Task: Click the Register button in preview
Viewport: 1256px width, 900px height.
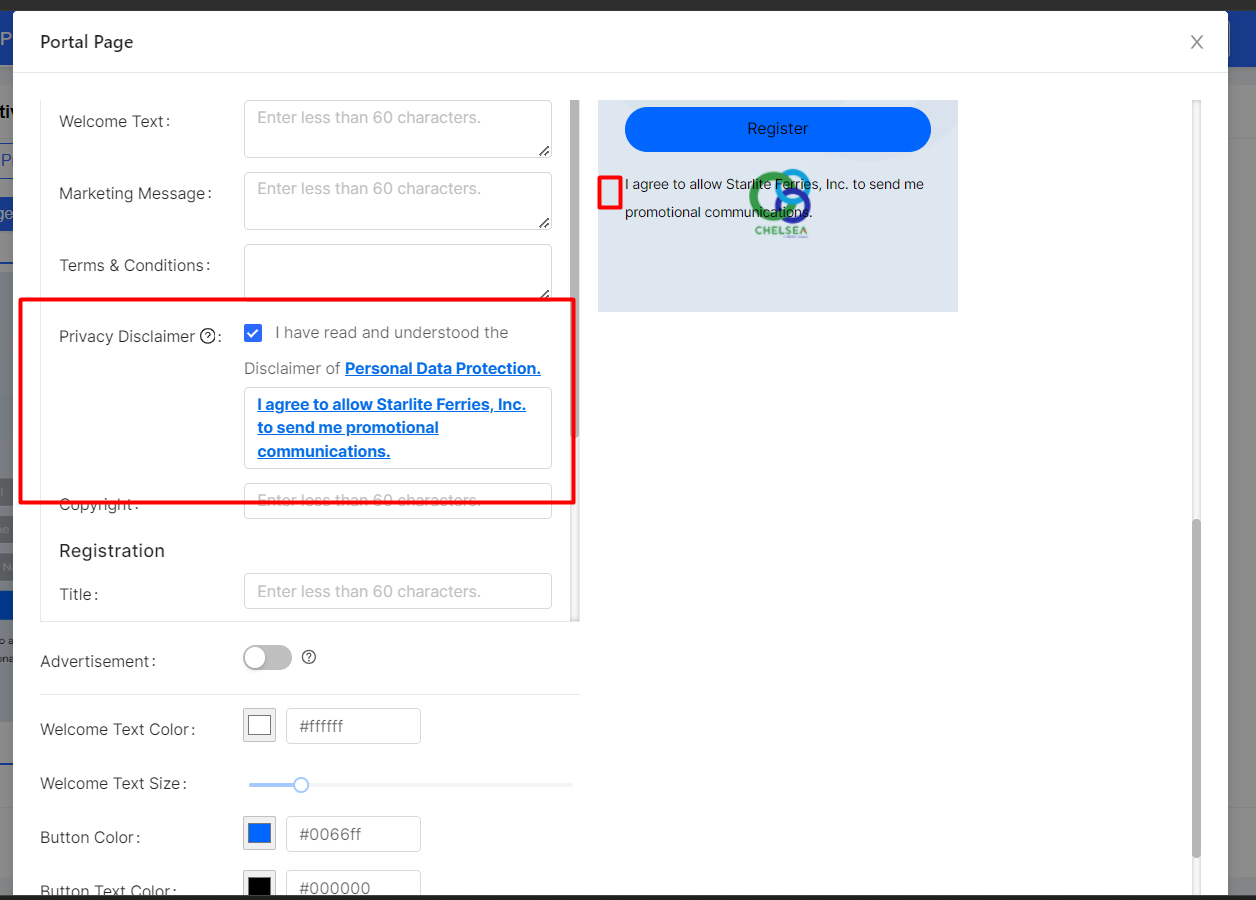Action: click(778, 129)
